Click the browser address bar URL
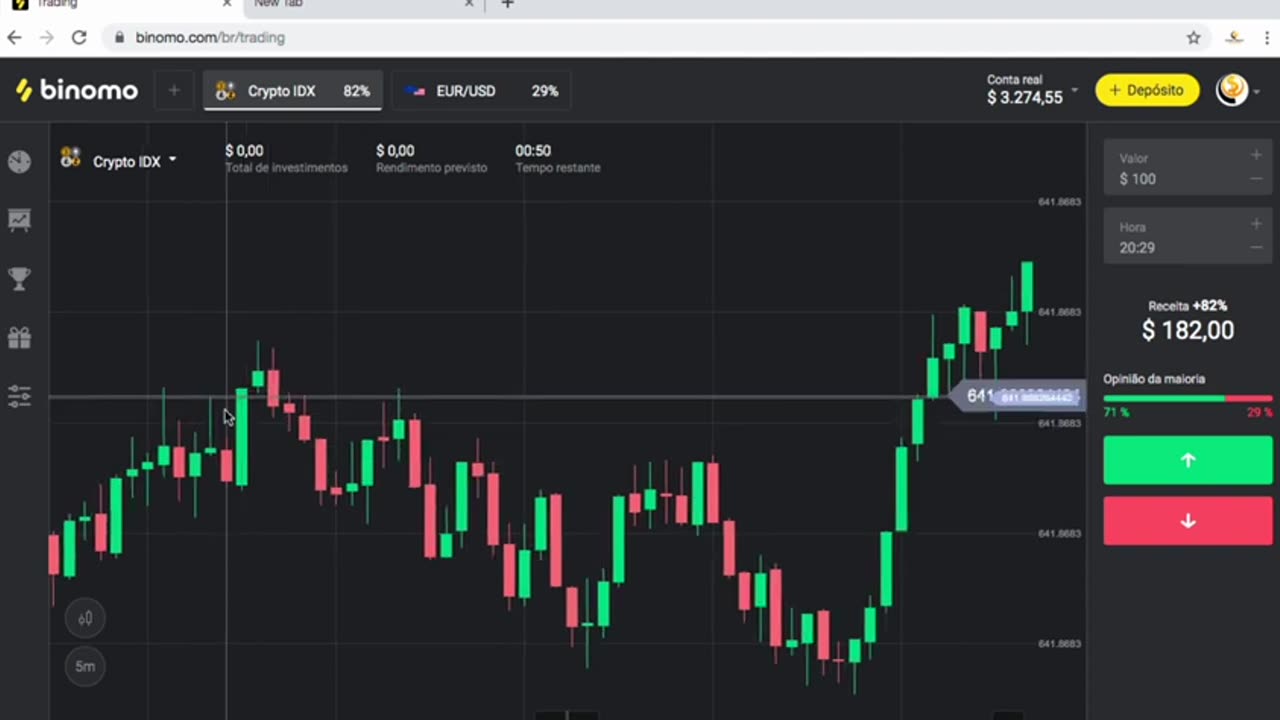This screenshot has width=1280, height=720. (x=210, y=37)
